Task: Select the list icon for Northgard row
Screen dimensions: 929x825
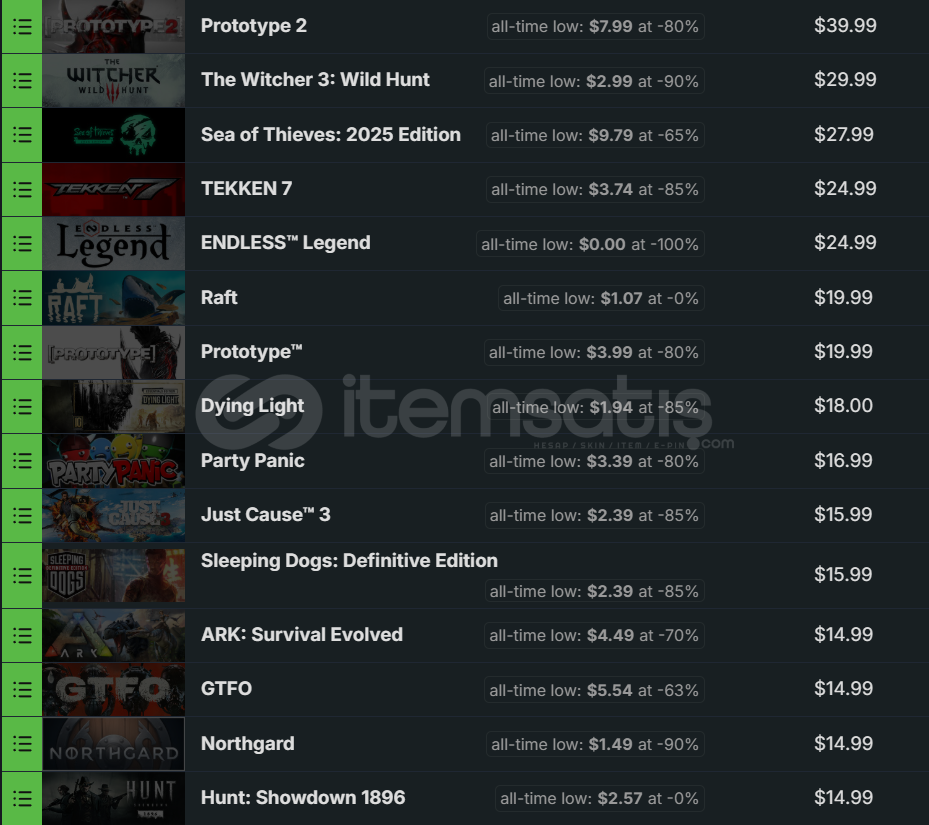Action: 22,744
